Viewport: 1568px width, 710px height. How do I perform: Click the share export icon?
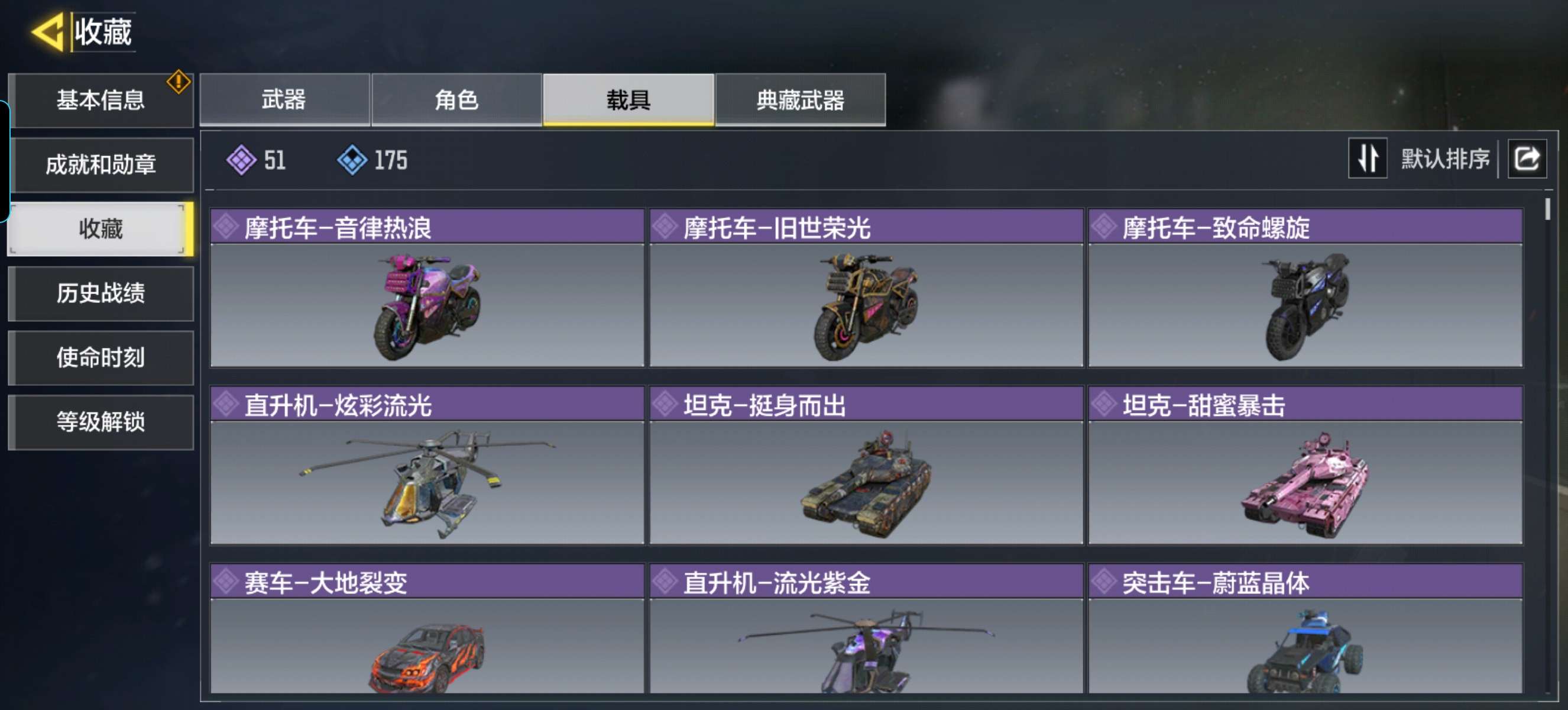point(1526,159)
